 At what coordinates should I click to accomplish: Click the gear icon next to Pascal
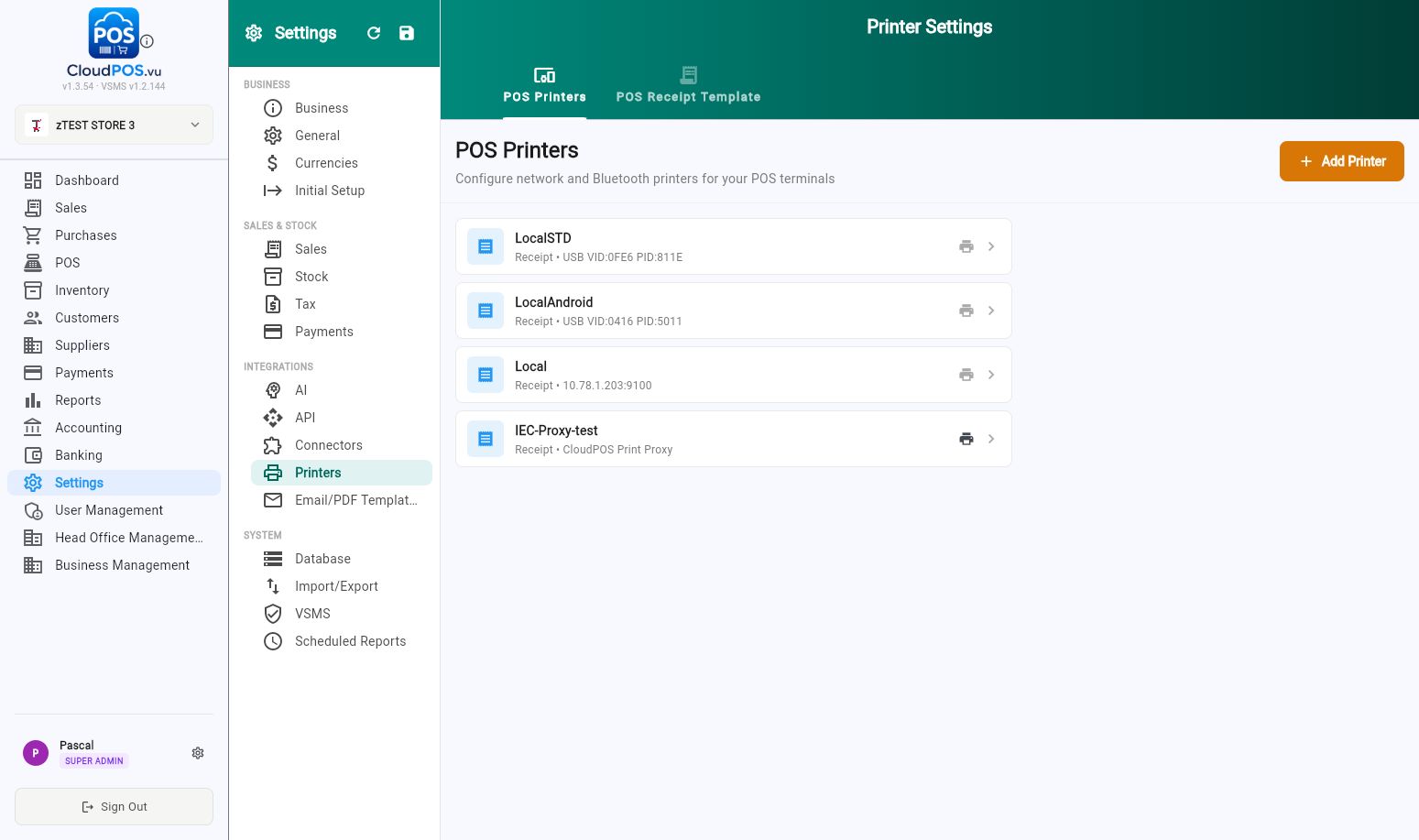click(198, 753)
